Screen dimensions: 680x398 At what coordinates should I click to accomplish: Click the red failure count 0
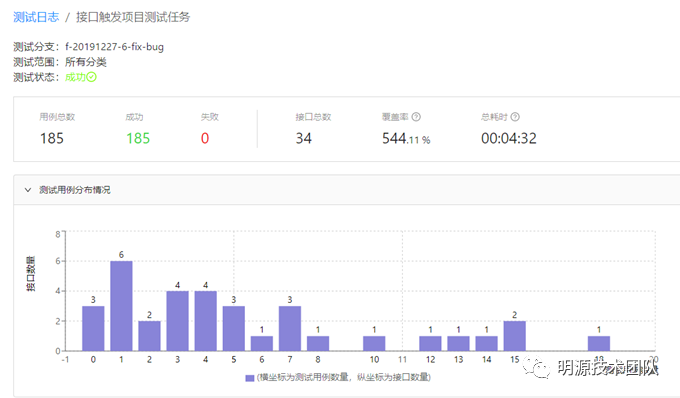205,138
